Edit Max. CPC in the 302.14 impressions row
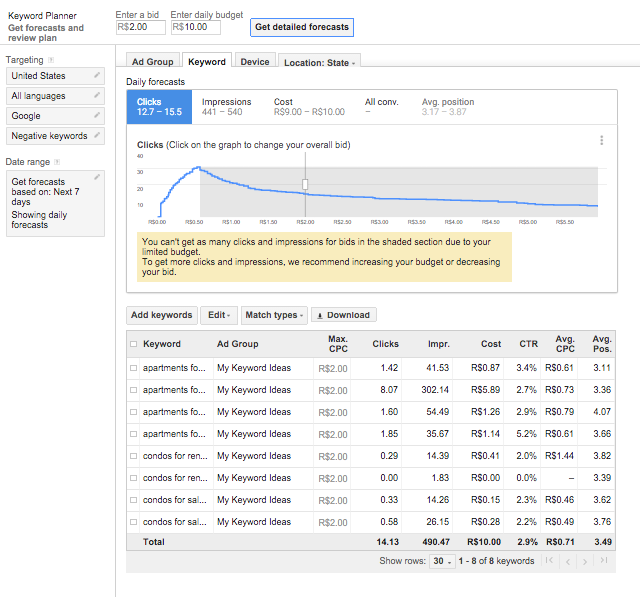Screen dimensions: 640x597 pyautogui.click(x=333, y=391)
